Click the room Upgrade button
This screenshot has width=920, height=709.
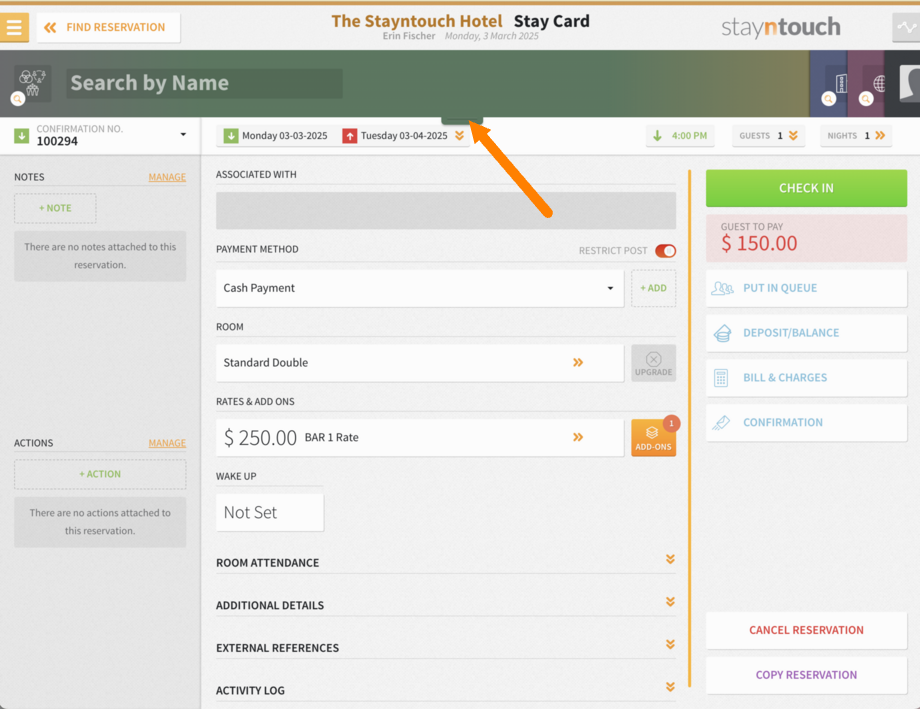654,363
